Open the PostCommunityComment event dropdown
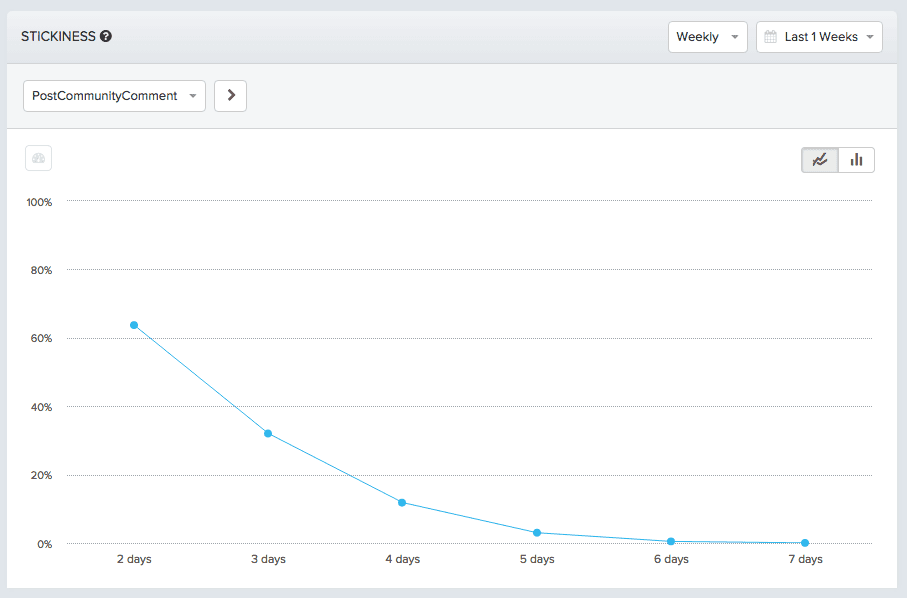 click(x=113, y=95)
